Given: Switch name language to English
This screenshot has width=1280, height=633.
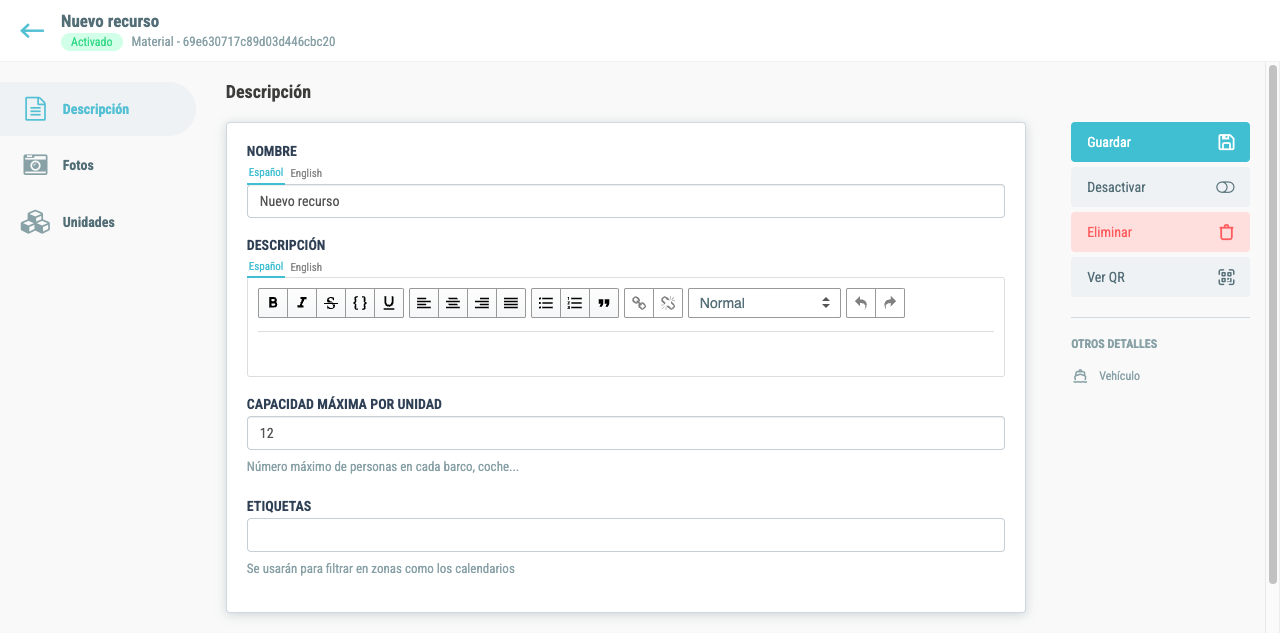Looking at the screenshot, I should 306,173.
